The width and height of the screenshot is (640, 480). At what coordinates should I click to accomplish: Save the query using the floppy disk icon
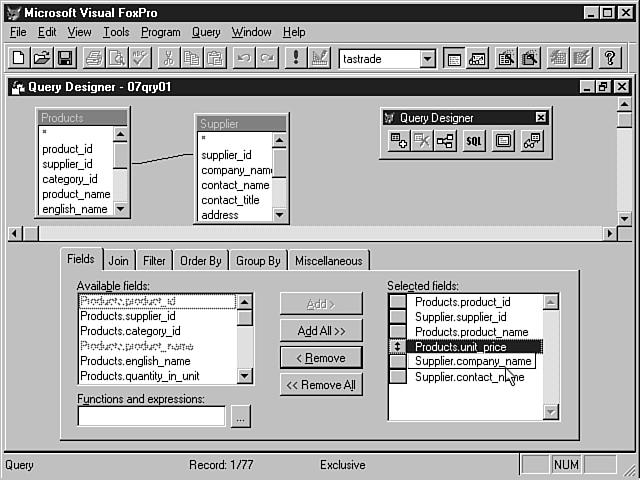click(64, 58)
